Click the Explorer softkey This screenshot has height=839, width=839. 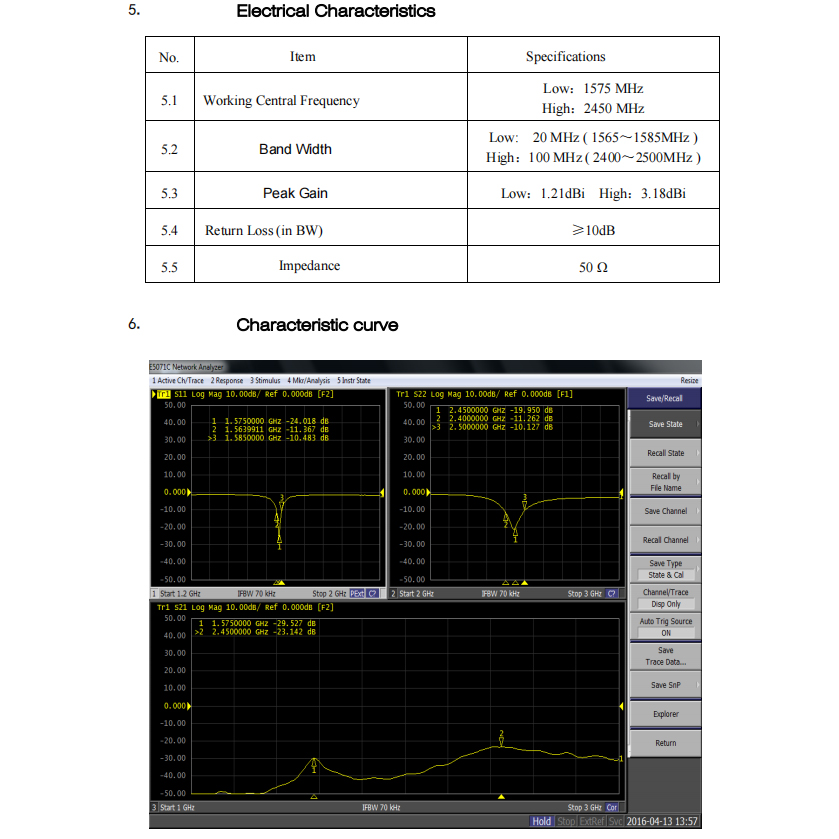point(665,714)
